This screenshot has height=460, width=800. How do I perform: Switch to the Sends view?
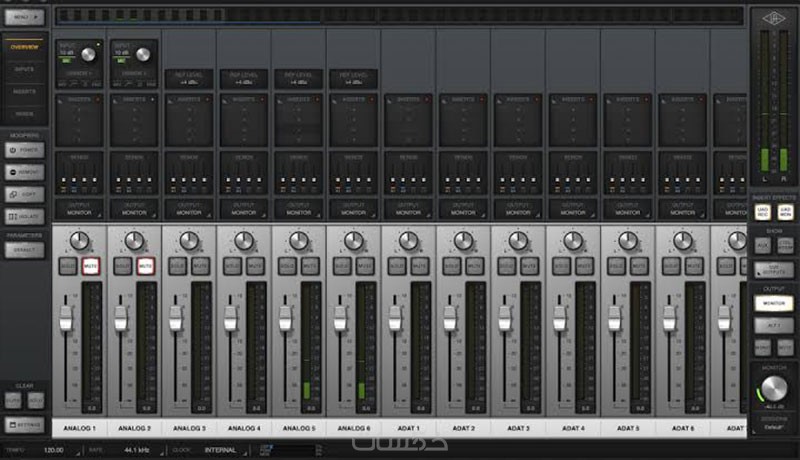pos(24,114)
